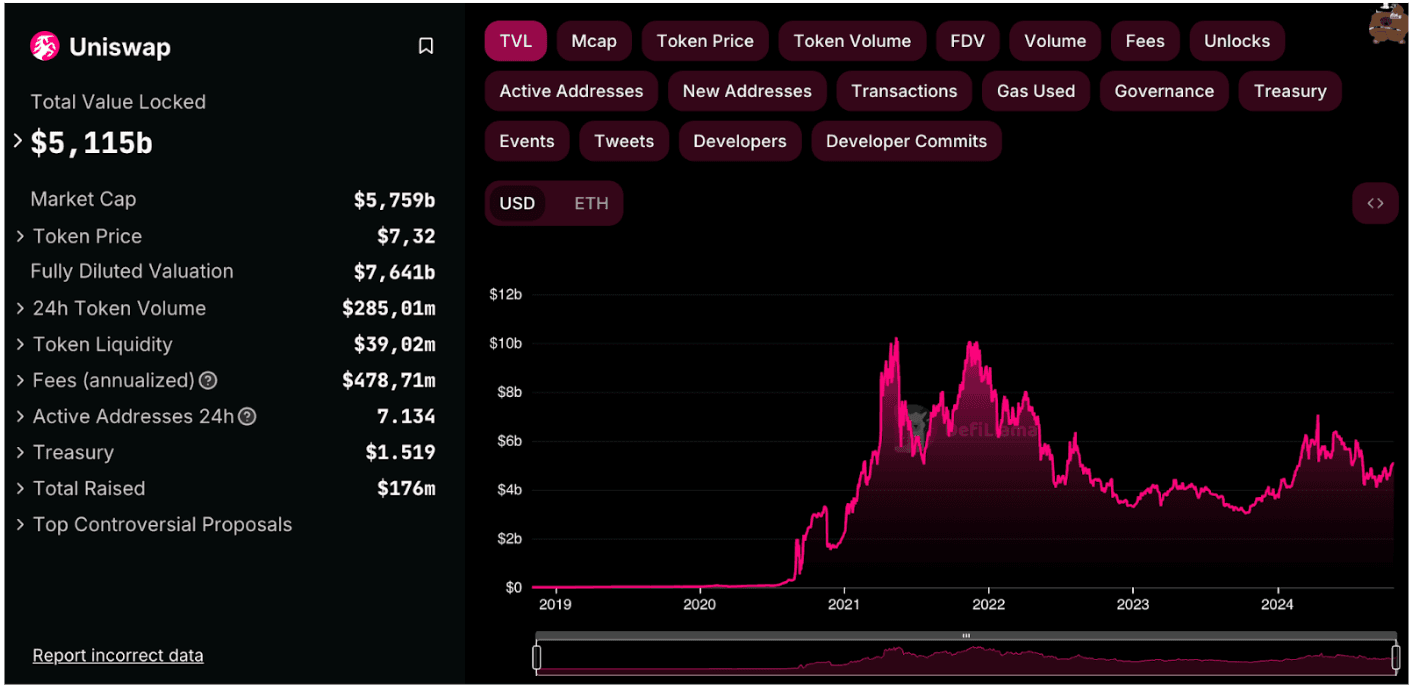
Task: Toggle the FDV chart metric
Action: pos(967,41)
